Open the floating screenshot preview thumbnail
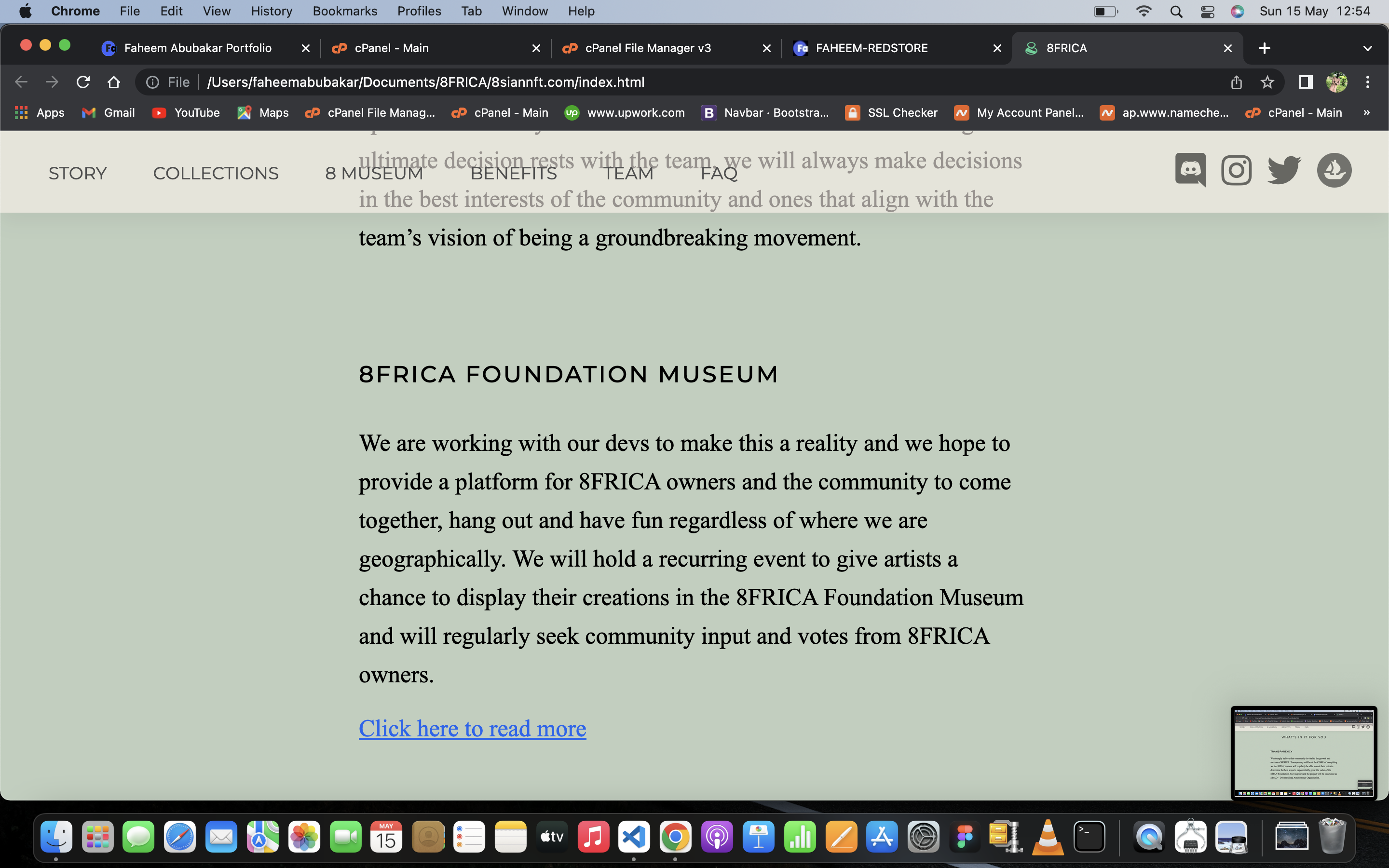Image resolution: width=1389 pixels, height=868 pixels. point(1304,752)
